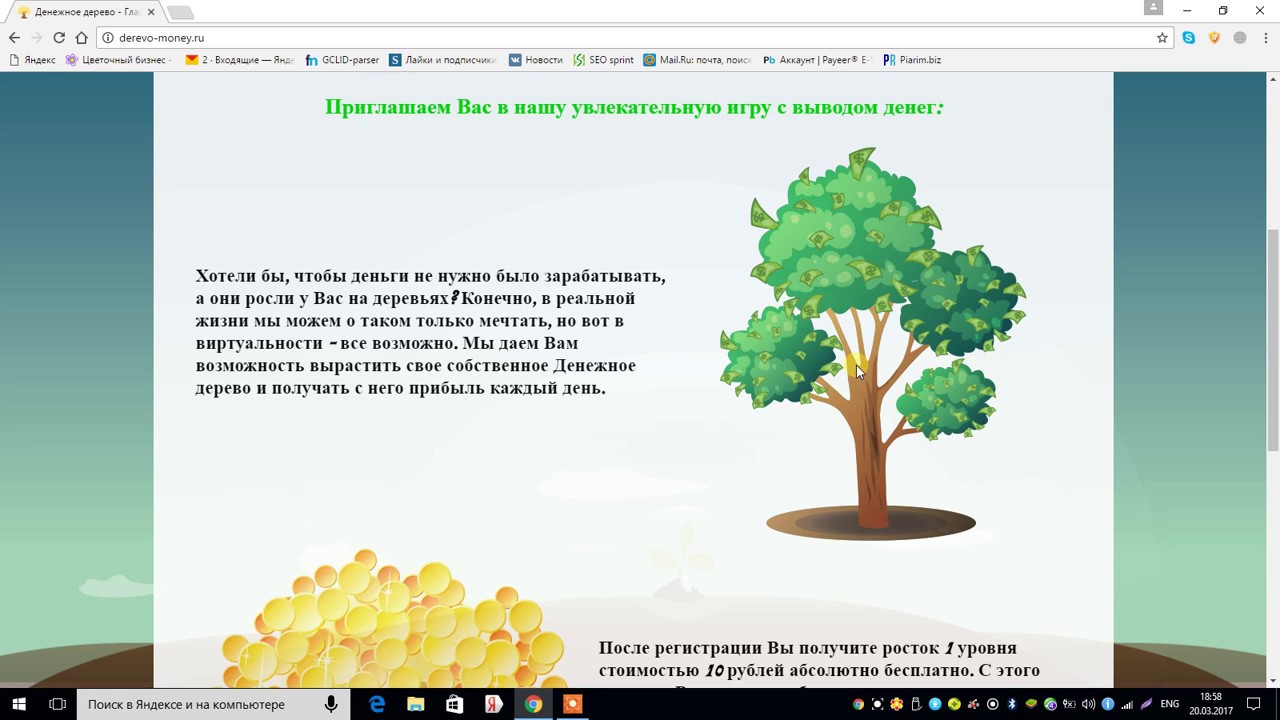Viewport: 1280px width, 720px height.
Task: Open the volume control tray icon
Action: [x=1089, y=704]
